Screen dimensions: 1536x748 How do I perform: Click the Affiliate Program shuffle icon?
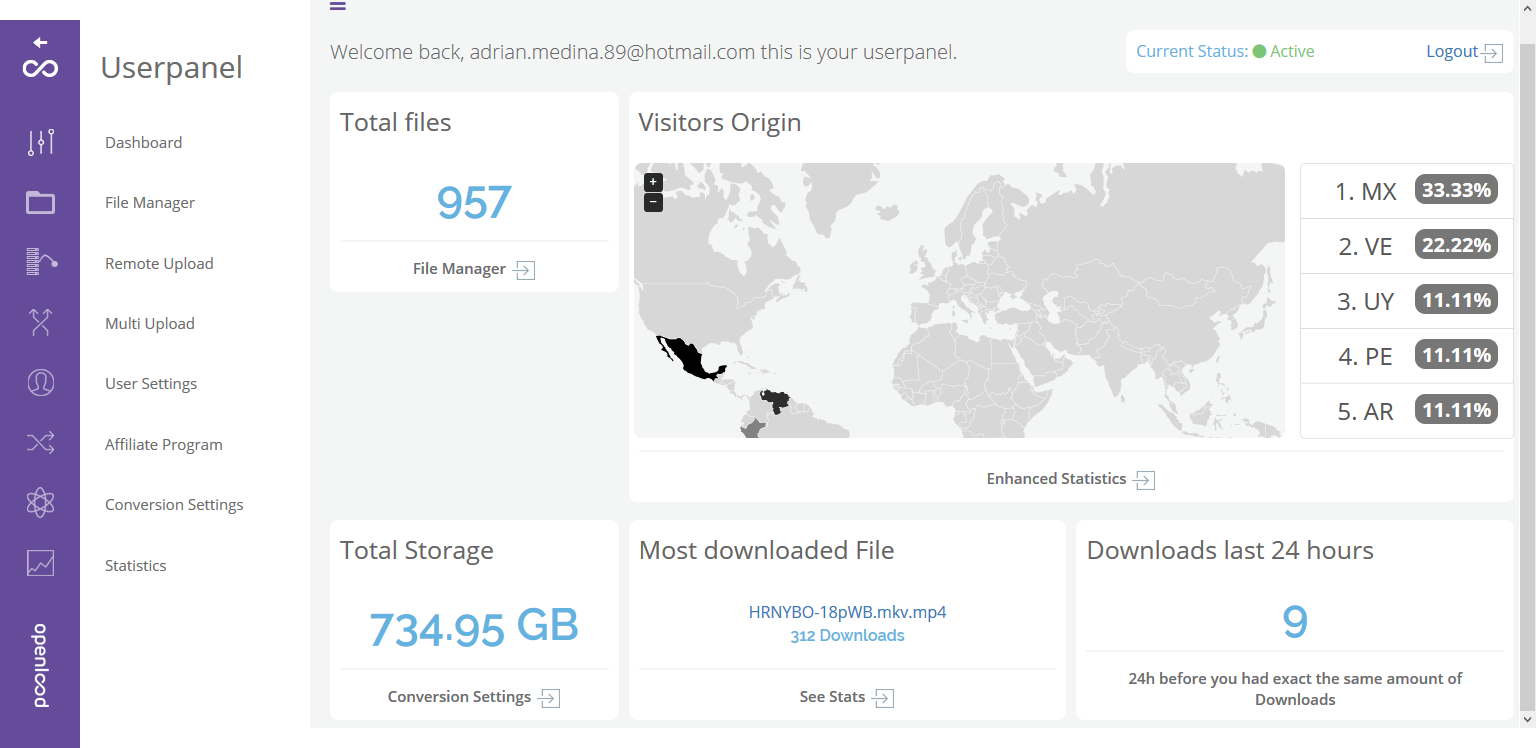pos(40,443)
